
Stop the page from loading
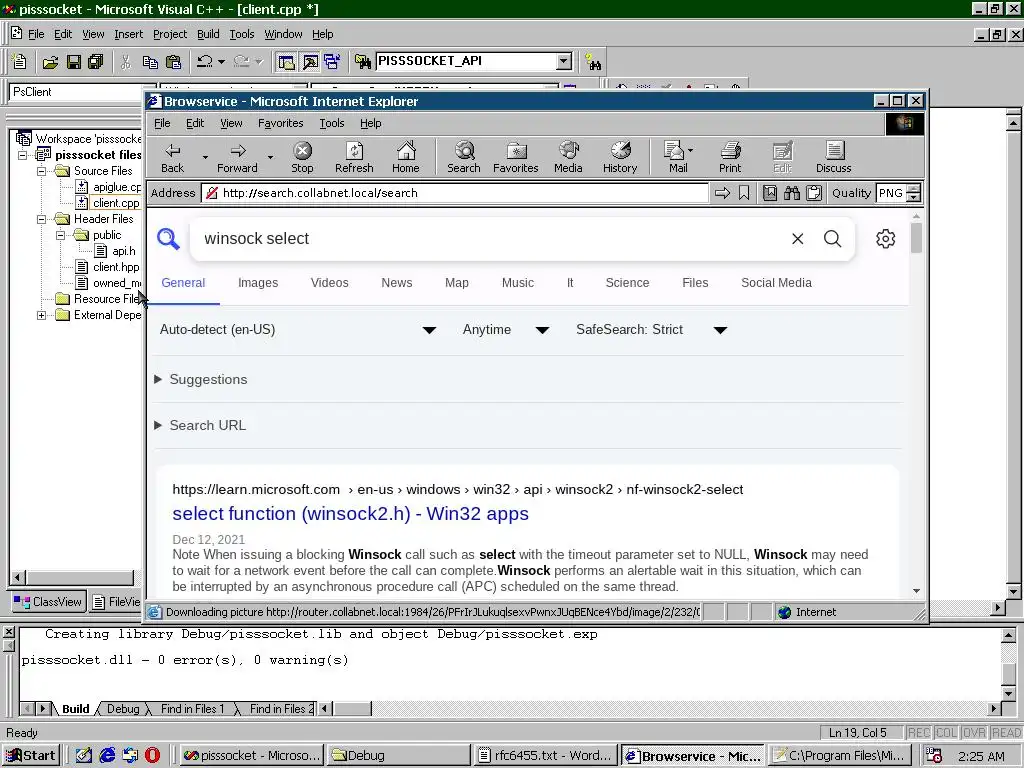coord(302,157)
